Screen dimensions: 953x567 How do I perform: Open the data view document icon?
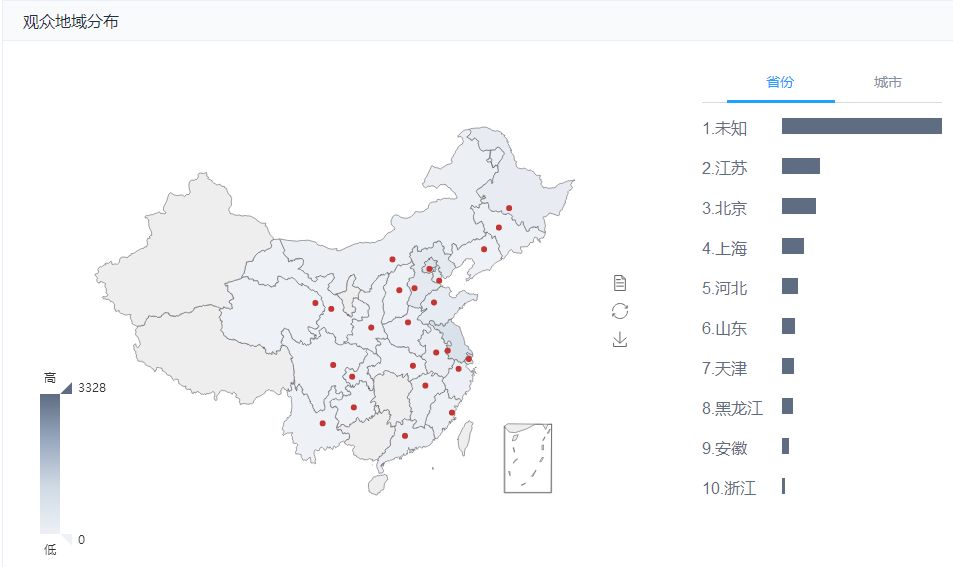click(619, 283)
